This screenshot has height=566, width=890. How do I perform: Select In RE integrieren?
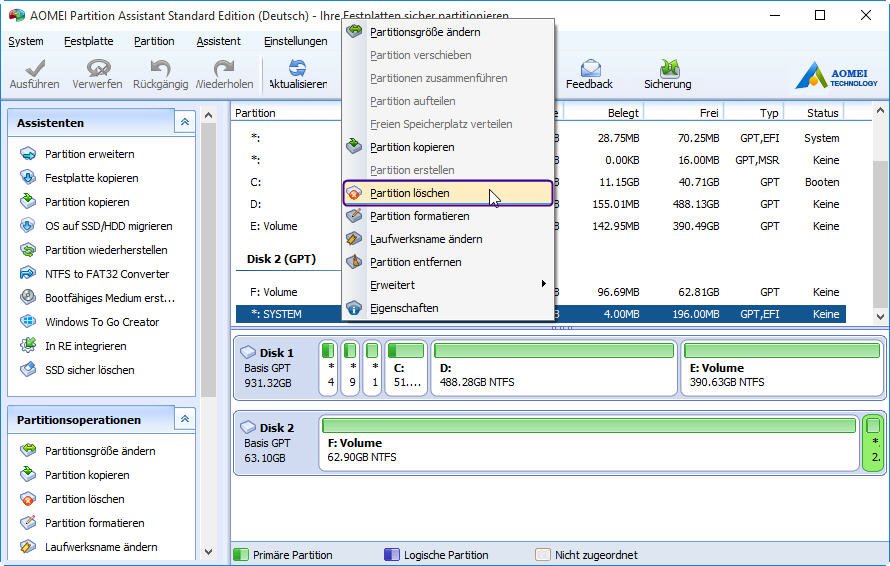click(86, 346)
